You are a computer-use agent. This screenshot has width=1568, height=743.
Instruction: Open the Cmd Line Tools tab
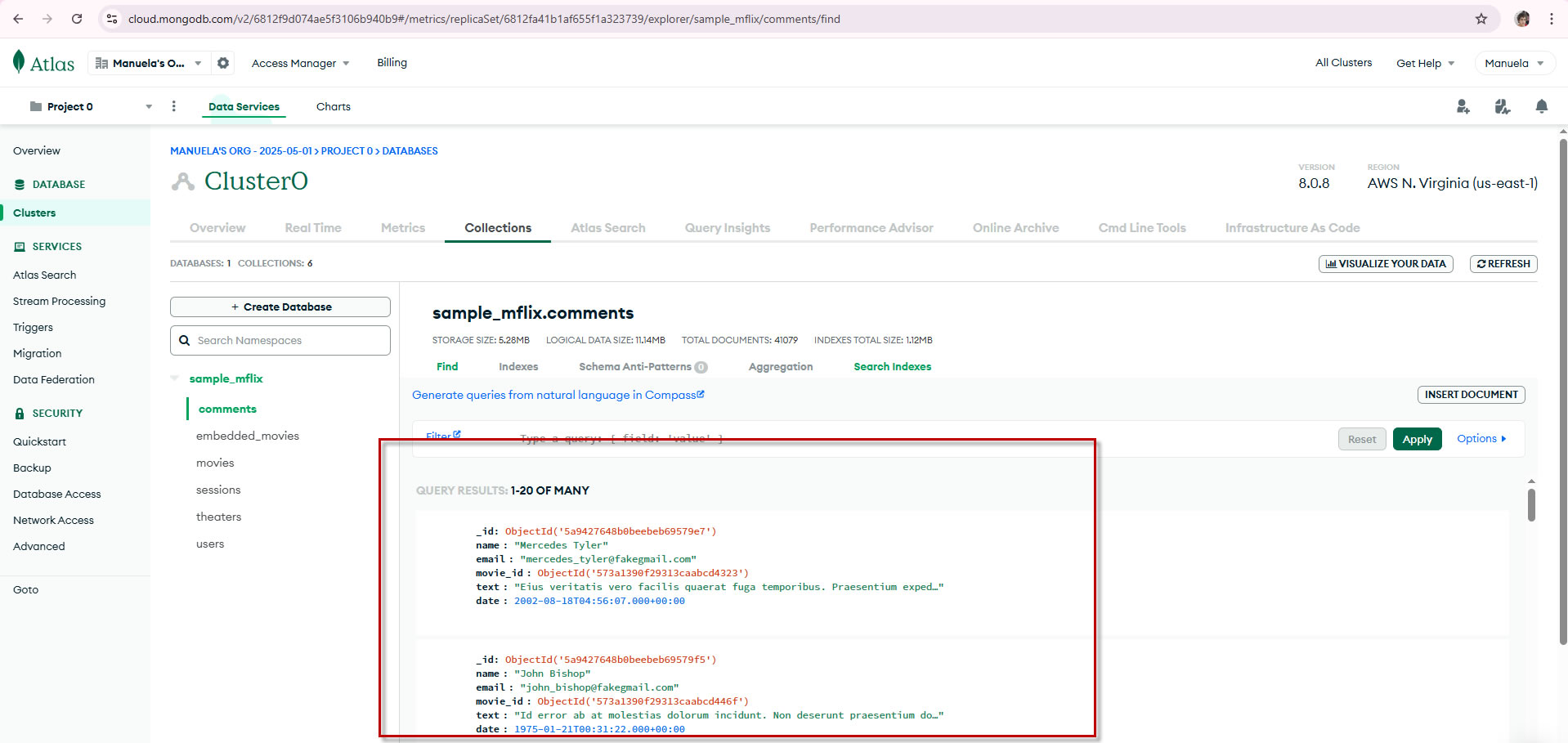point(1142,228)
